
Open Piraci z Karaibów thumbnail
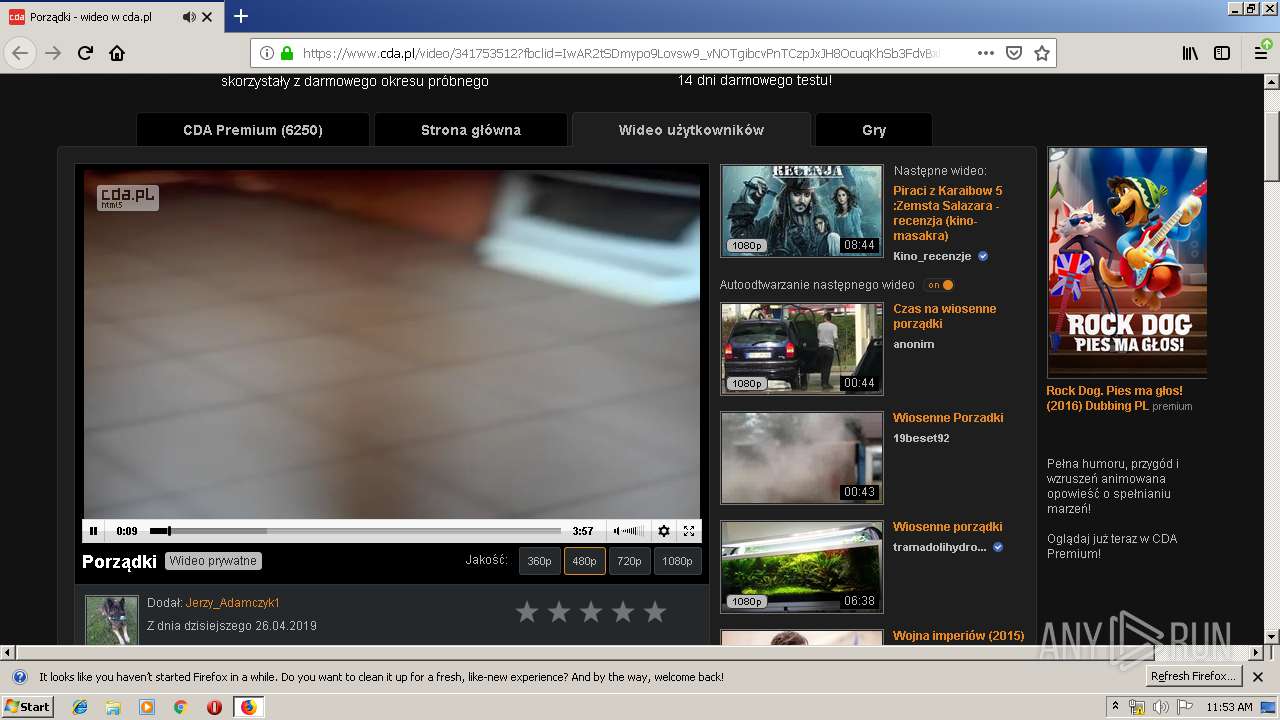pyautogui.click(x=802, y=210)
